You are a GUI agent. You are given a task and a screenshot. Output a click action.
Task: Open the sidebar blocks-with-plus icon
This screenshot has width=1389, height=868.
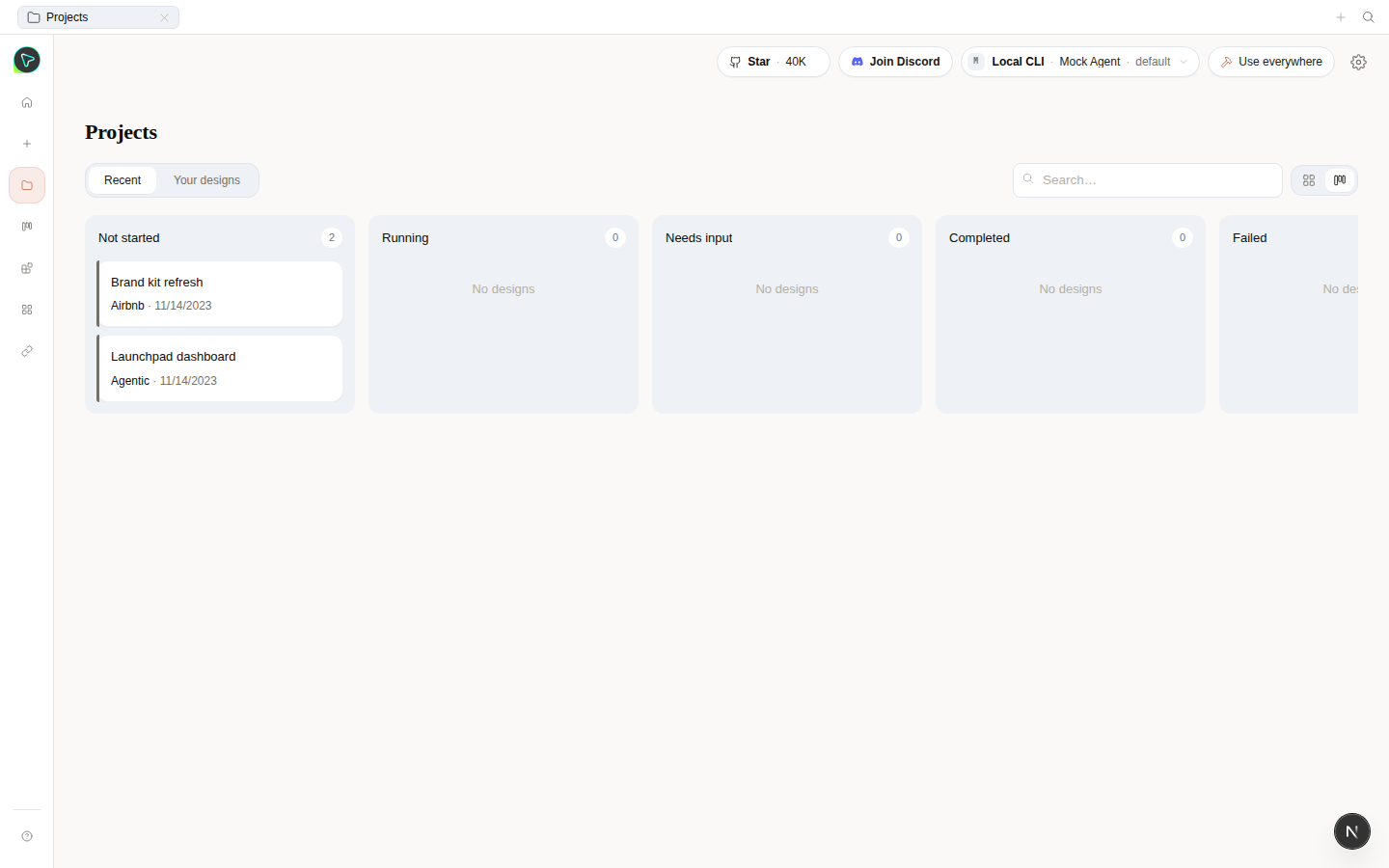coord(27,268)
